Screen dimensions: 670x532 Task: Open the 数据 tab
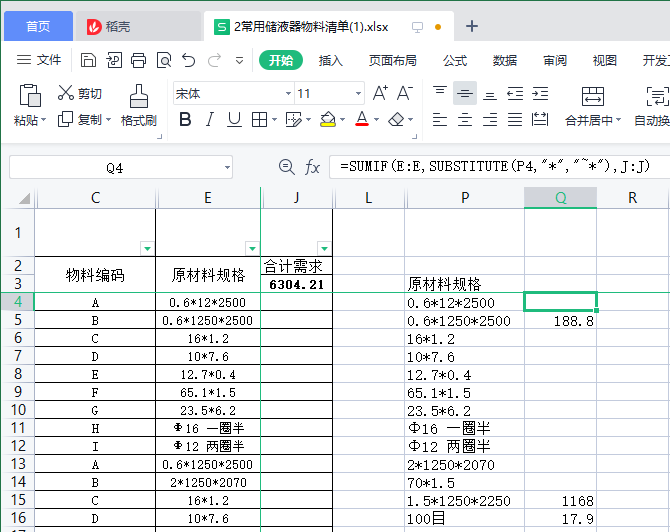(505, 61)
